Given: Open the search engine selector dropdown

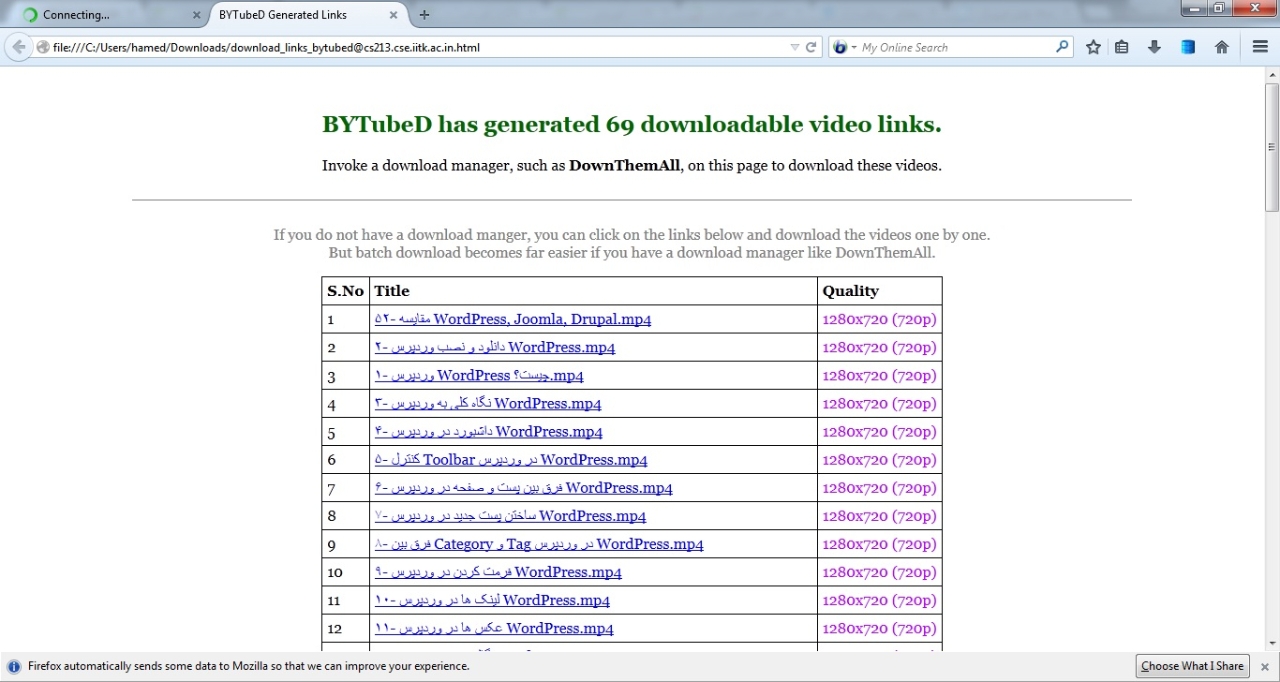Looking at the screenshot, I should (845, 47).
